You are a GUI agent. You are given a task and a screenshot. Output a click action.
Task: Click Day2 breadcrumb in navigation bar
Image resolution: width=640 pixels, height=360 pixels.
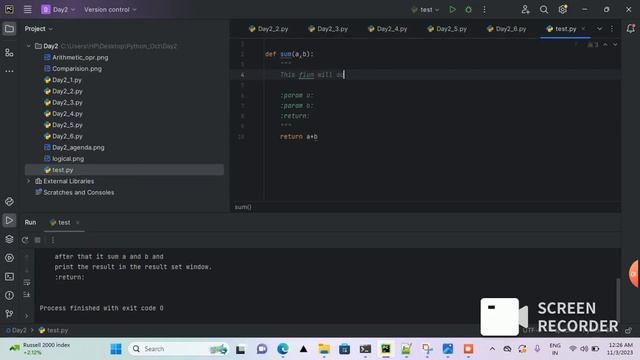coord(16,330)
